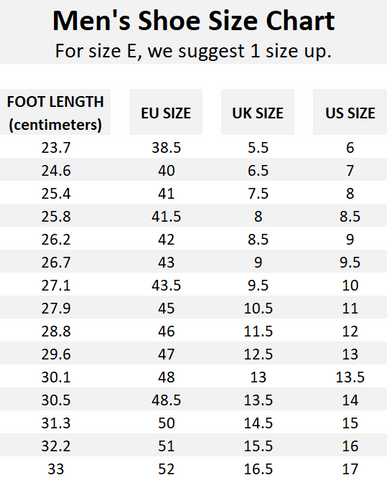Click the size E suggestion subtitle
387x480 pixels.
[x=193, y=51]
